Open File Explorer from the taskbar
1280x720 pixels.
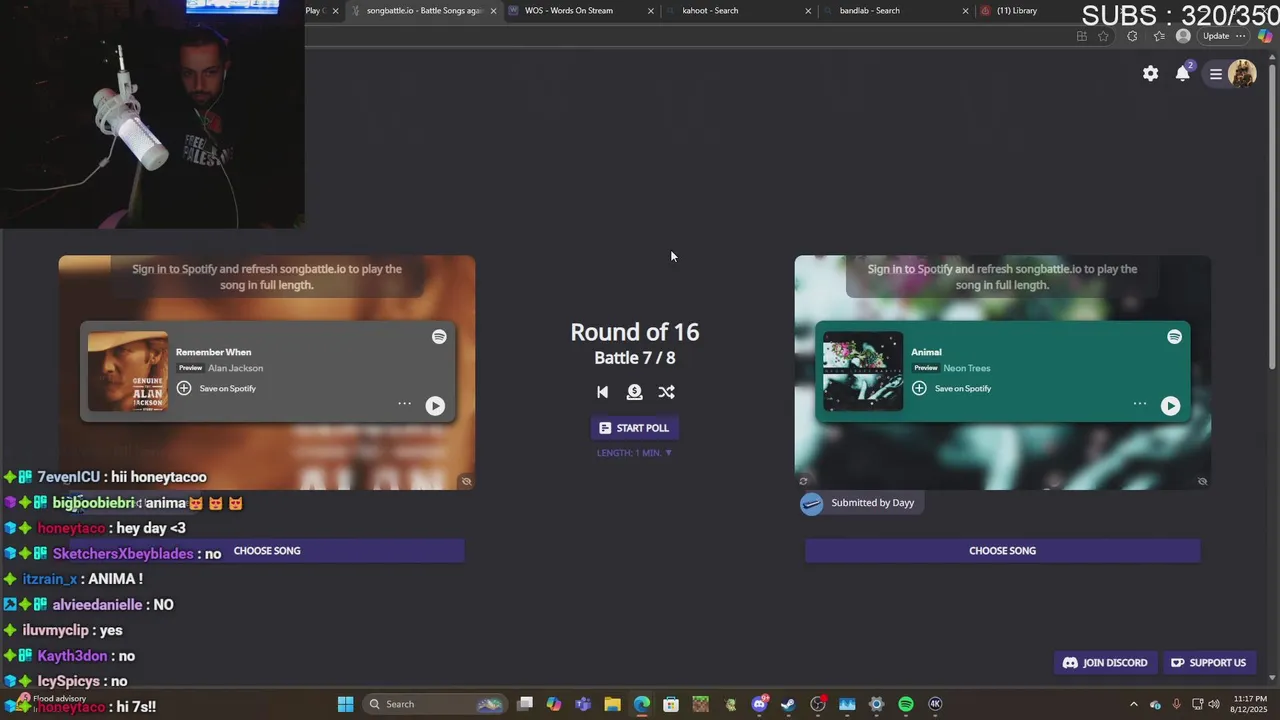click(x=612, y=704)
